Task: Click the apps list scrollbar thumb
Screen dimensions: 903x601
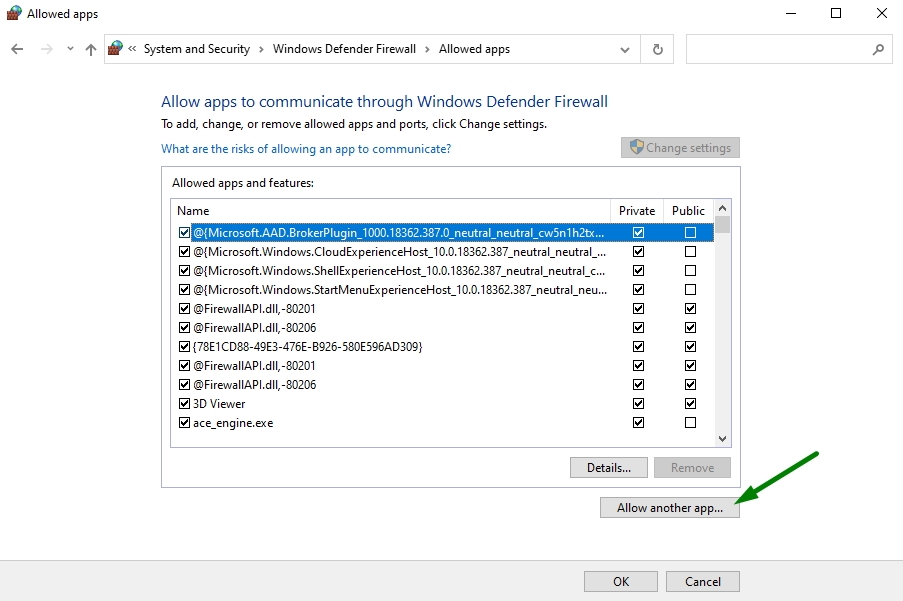Action: click(722, 225)
